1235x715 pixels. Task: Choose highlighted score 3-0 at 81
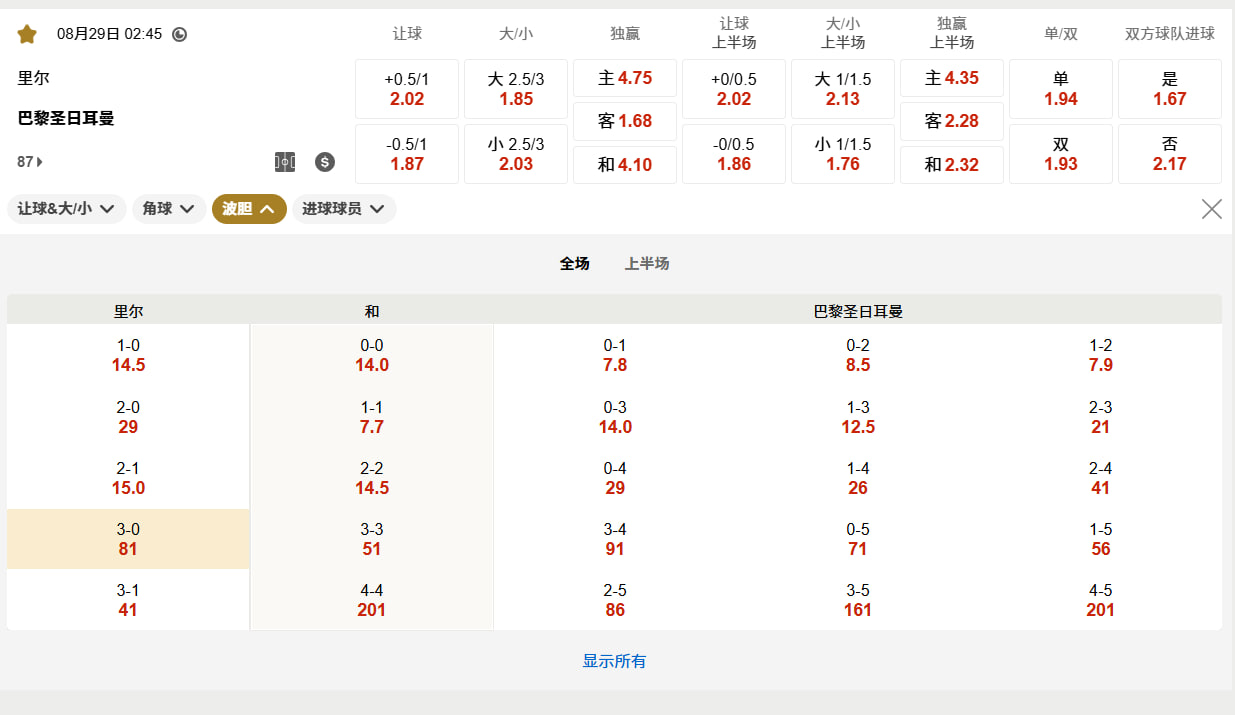(x=128, y=539)
